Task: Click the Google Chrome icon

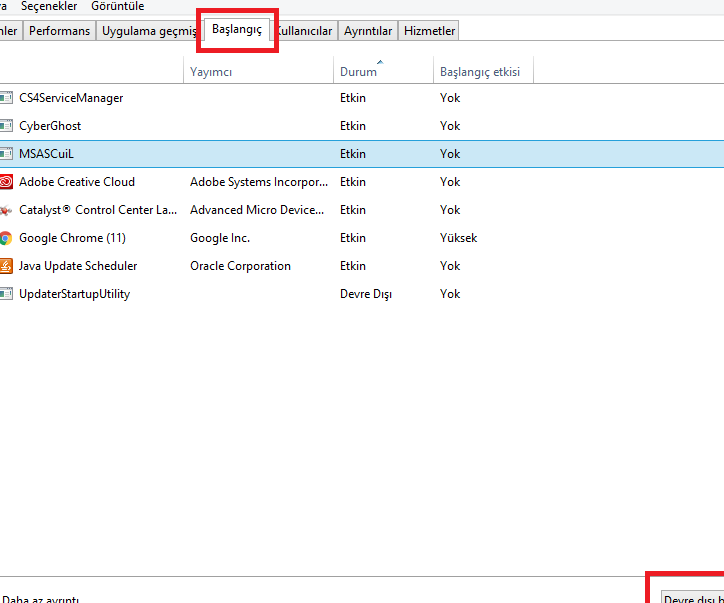Action: click(x=6, y=238)
